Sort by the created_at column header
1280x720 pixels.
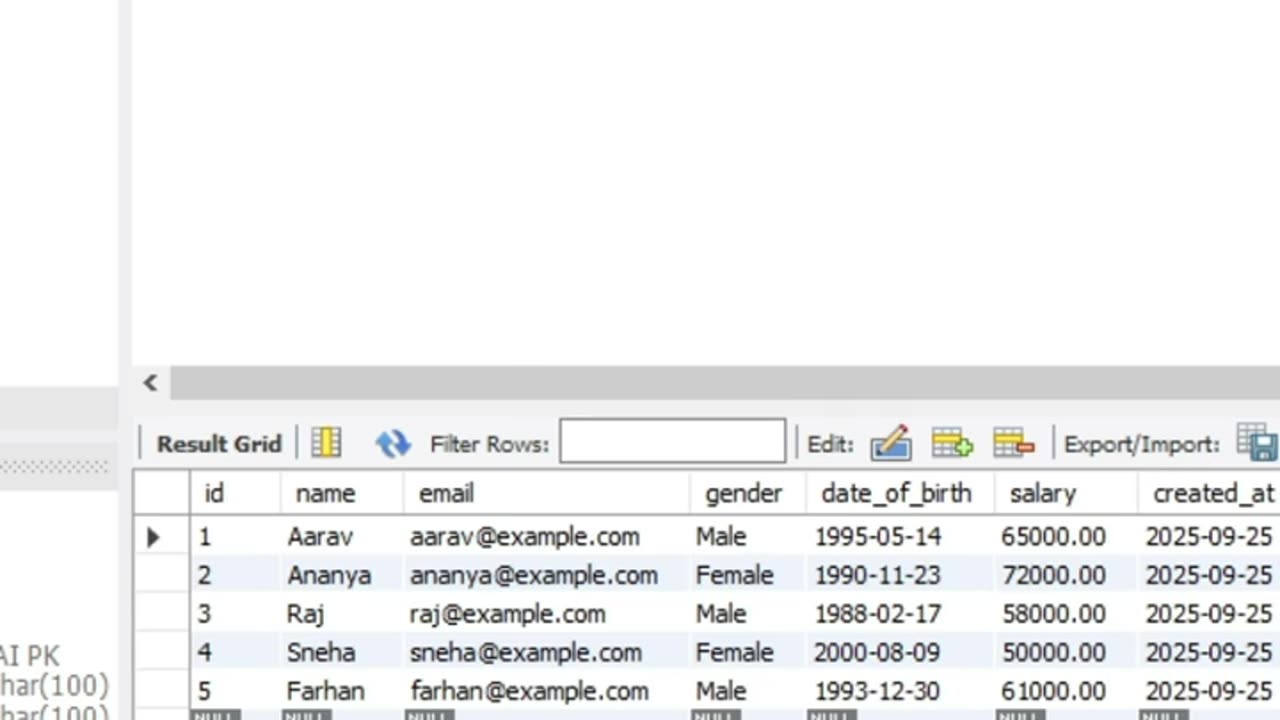(1209, 493)
